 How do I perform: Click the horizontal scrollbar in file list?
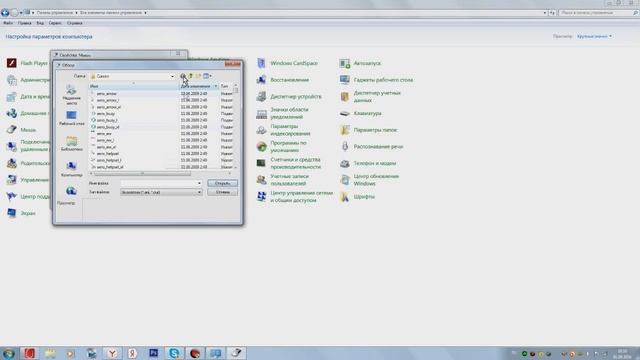142,174
